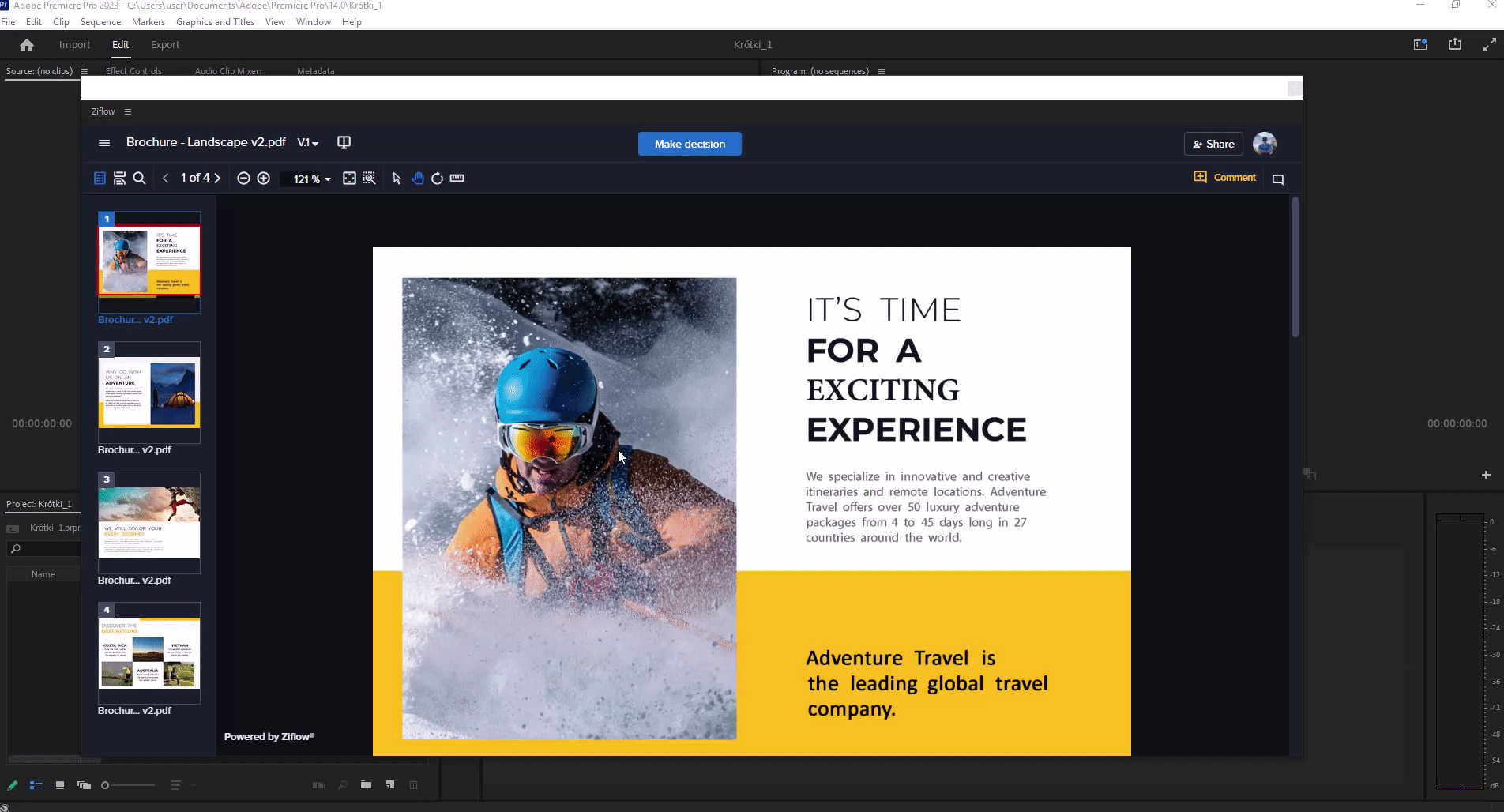This screenshot has width=1504, height=812.
Task: Click the Share button
Action: 1213,144
